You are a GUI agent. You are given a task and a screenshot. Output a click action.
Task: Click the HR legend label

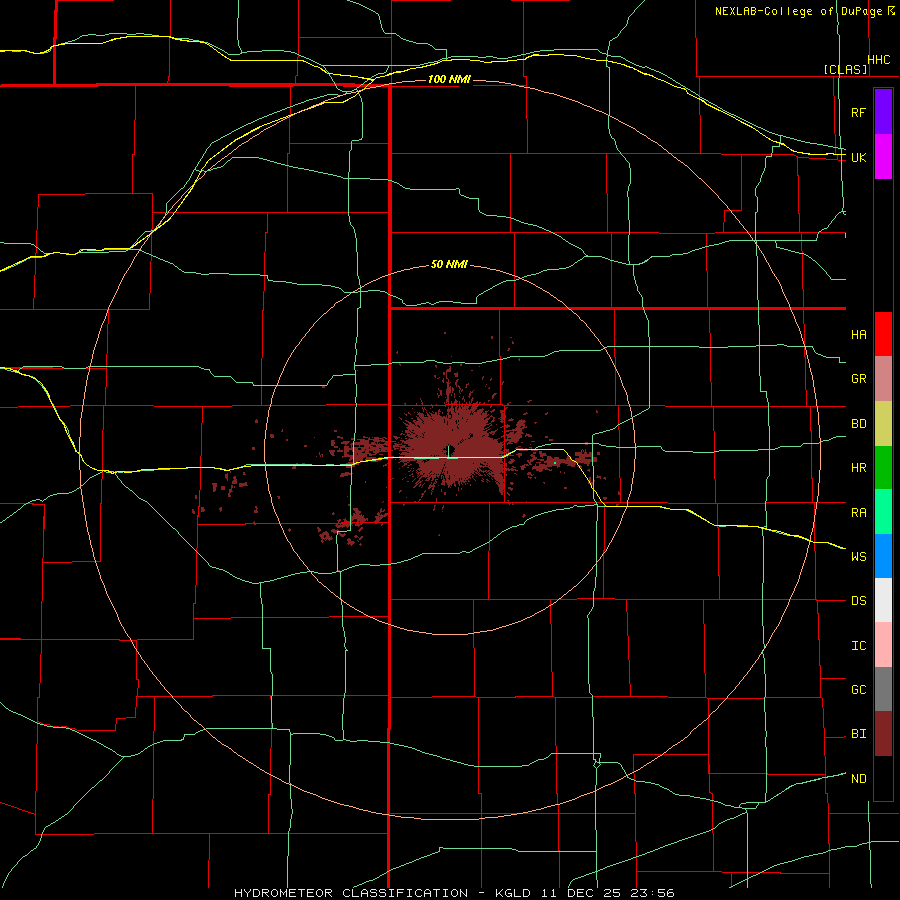[x=858, y=468]
